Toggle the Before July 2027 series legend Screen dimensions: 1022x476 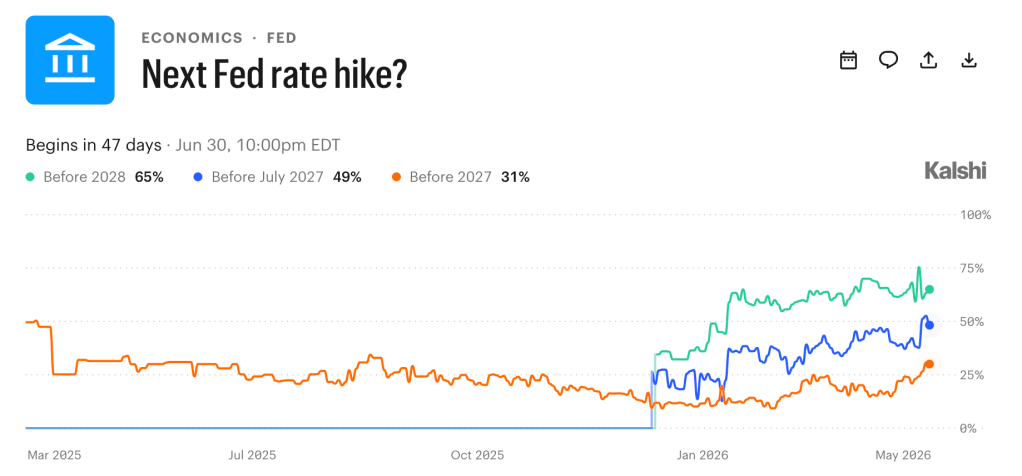277,177
